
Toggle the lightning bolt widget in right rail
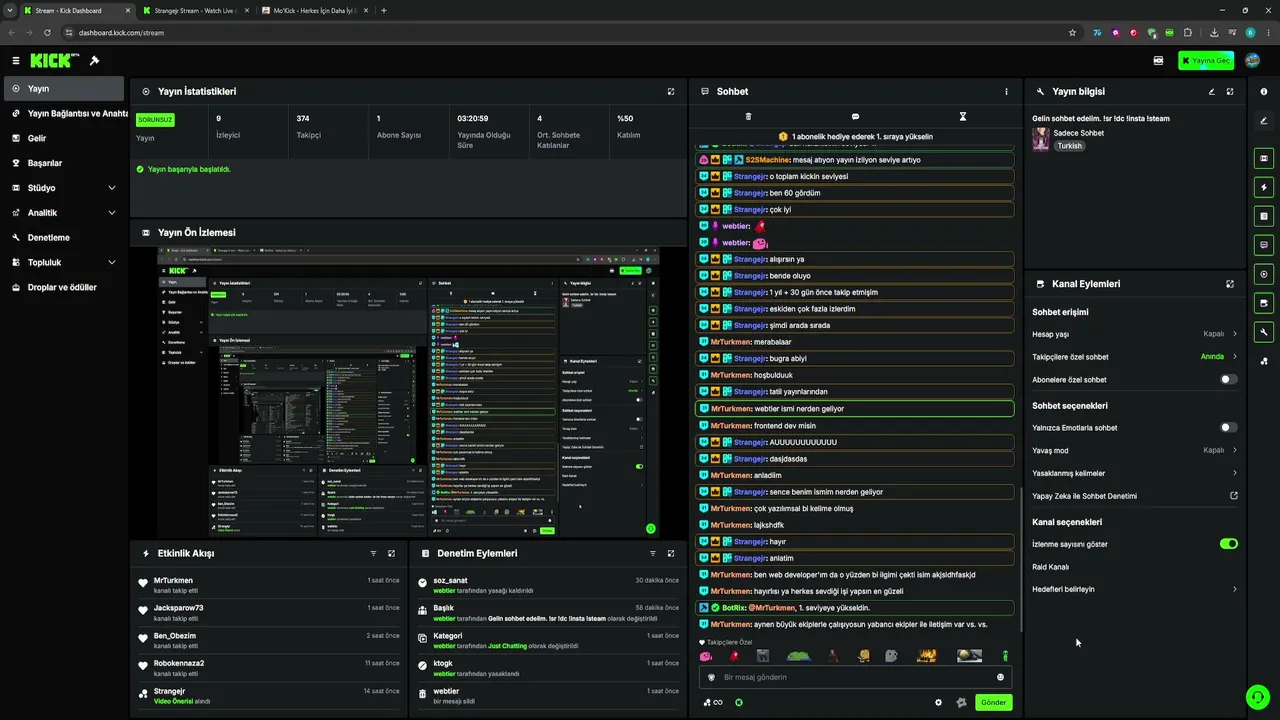click(1264, 187)
